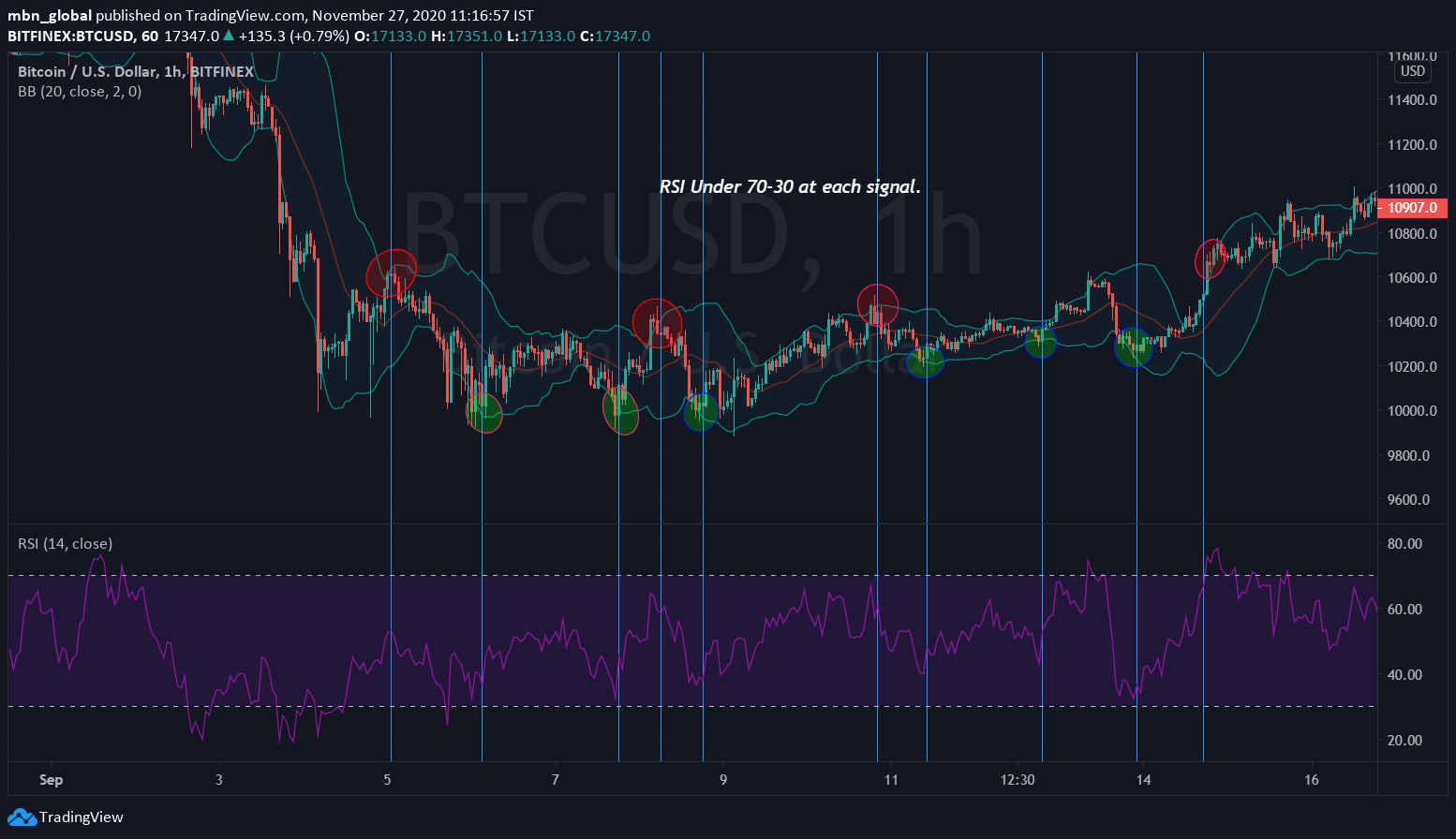Image resolution: width=1456 pixels, height=839 pixels.
Task: Click the 10000.0 price scale label
Action: 1412,411
